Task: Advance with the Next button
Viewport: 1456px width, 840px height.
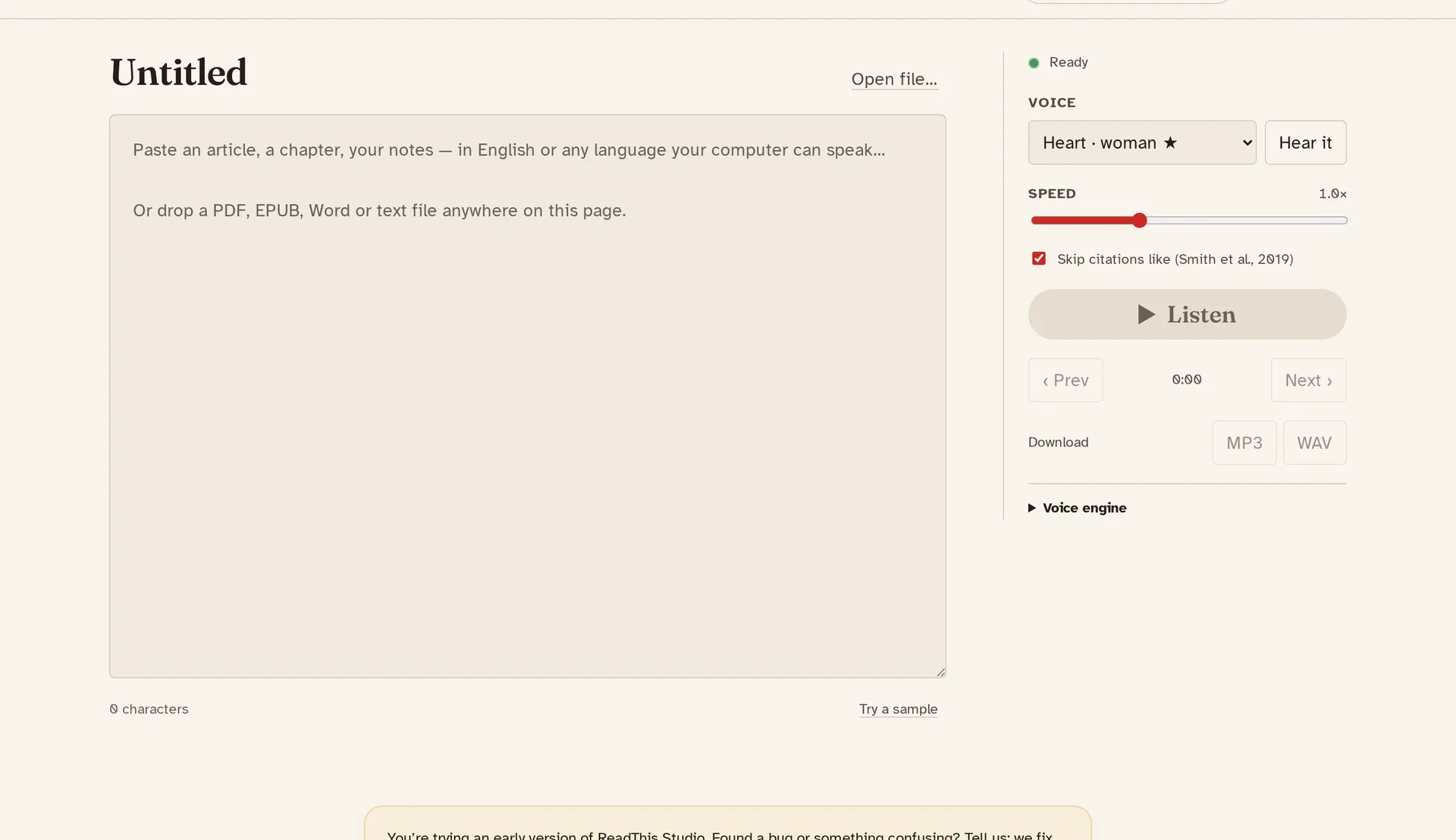Action: (x=1308, y=380)
